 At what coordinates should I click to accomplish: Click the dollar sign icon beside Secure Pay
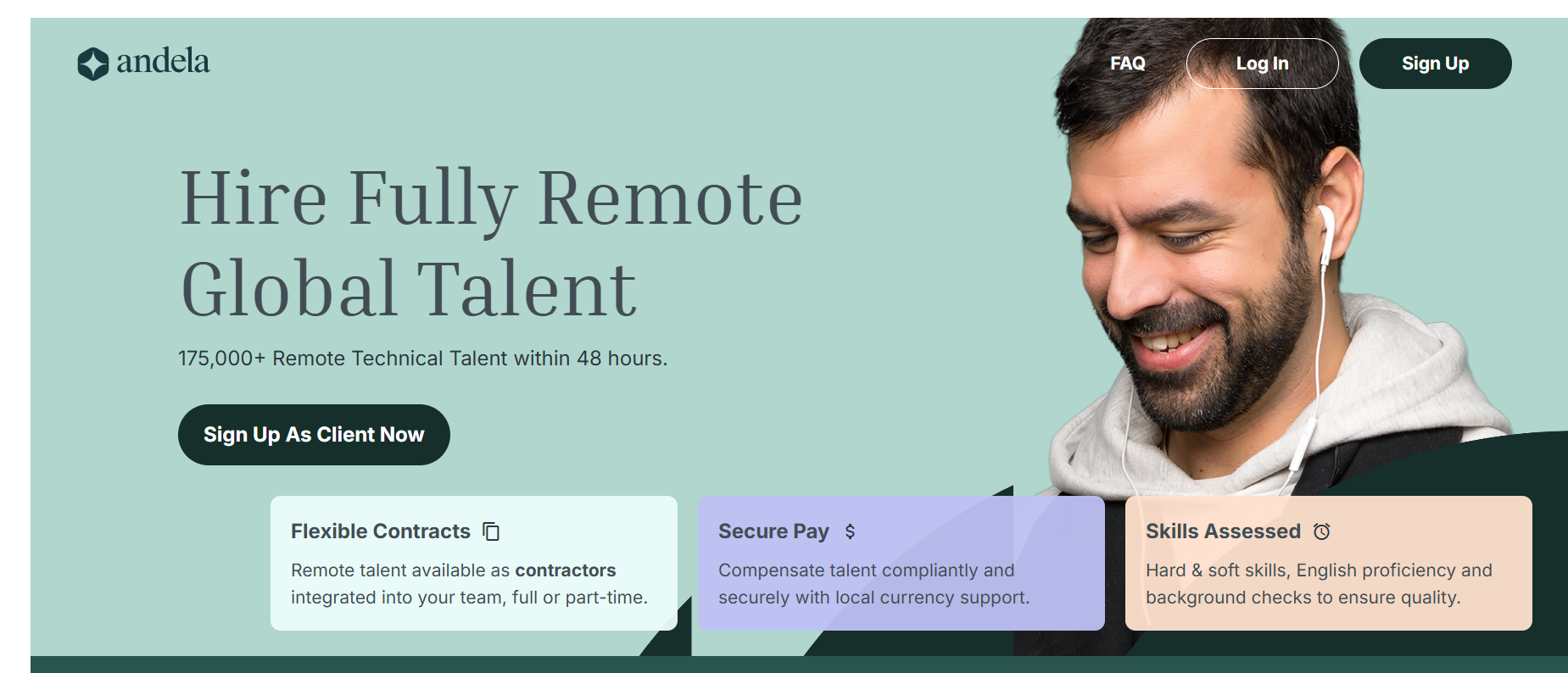pos(850,531)
